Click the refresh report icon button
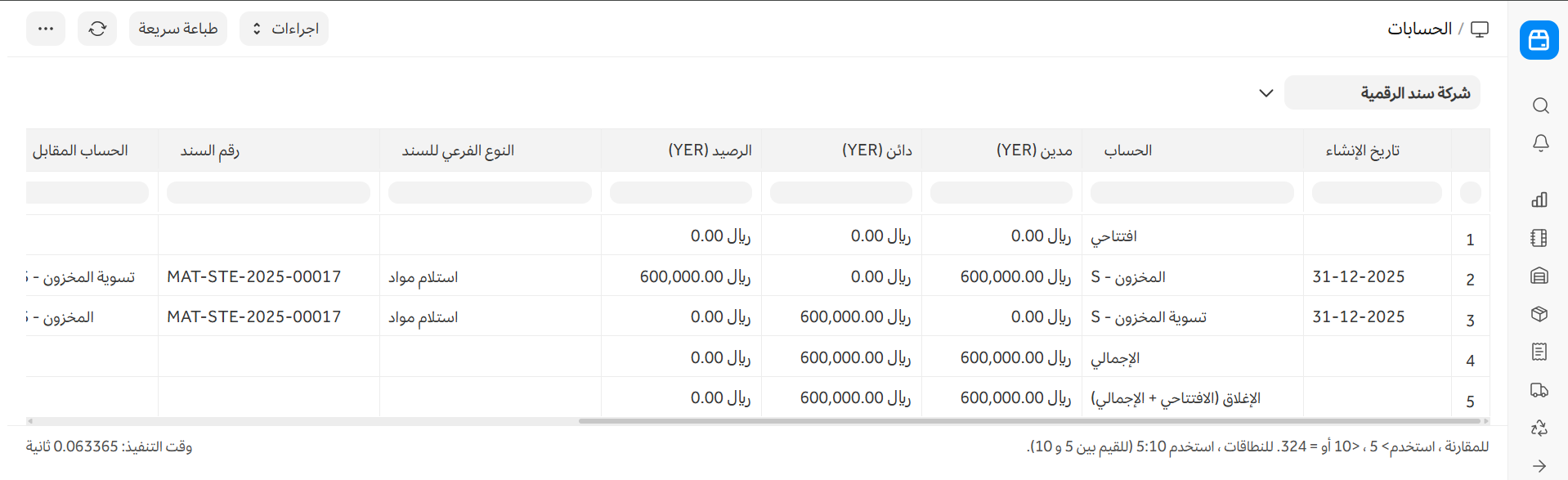This screenshot has width=1568, height=480. pos(97,29)
